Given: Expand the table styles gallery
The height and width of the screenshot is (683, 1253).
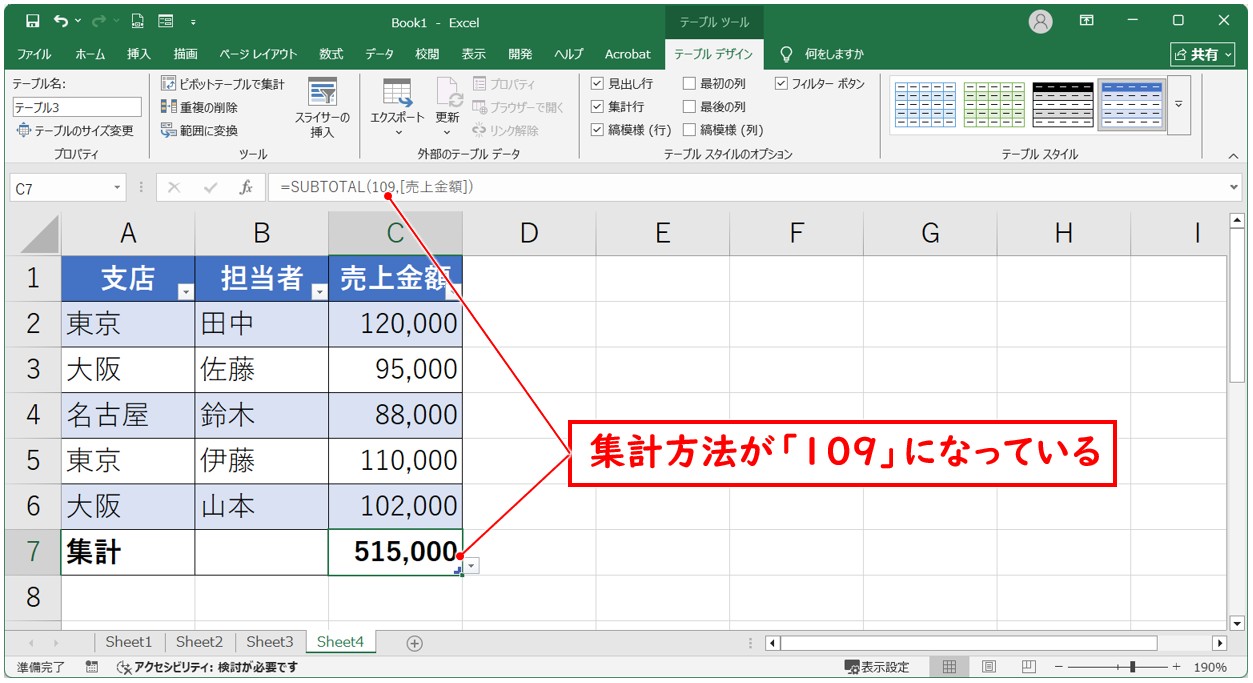Looking at the screenshot, I should pos(1178,104).
